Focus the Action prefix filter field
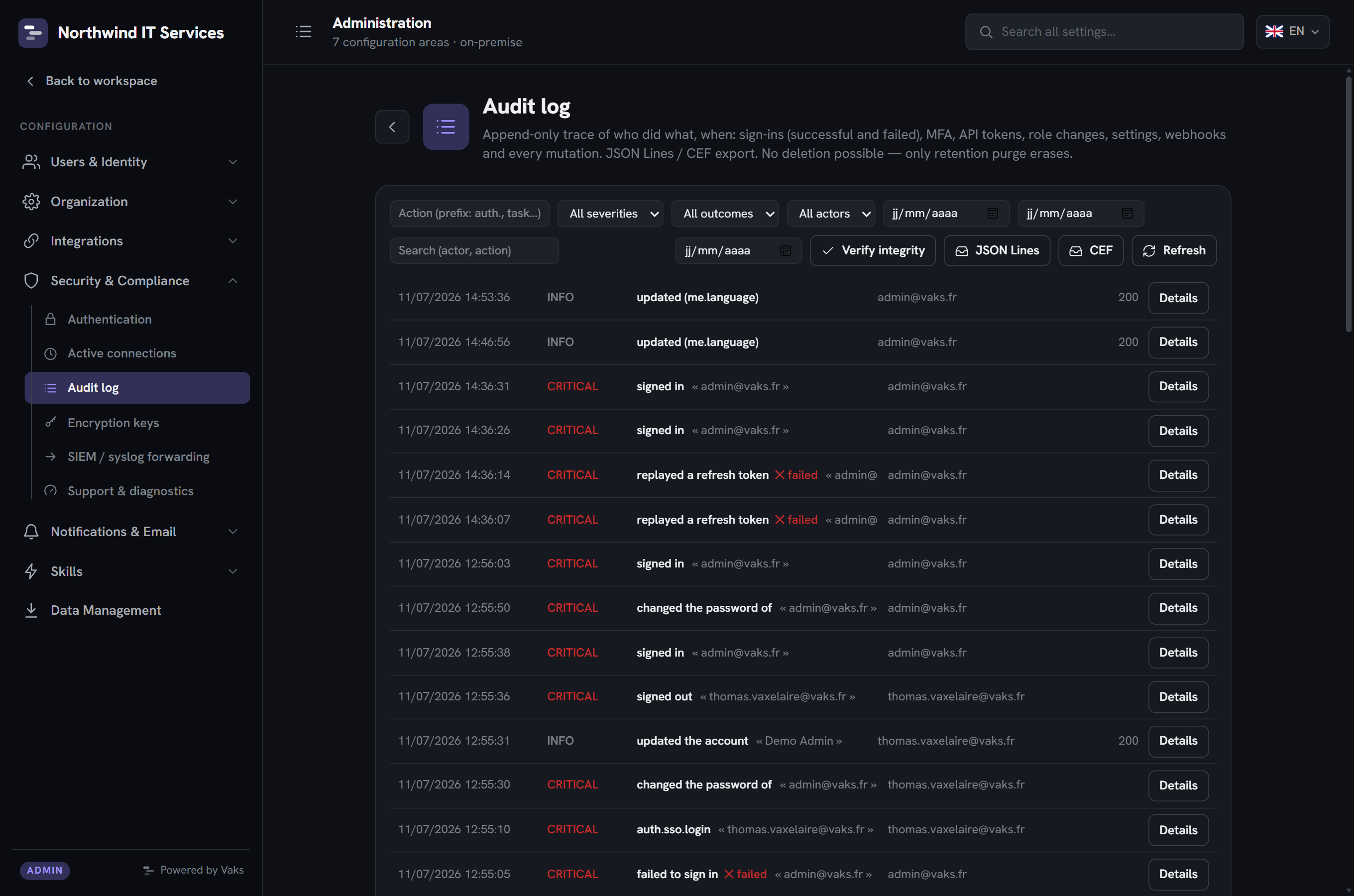Image resolution: width=1354 pixels, height=896 pixels. [x=469, y=214]
